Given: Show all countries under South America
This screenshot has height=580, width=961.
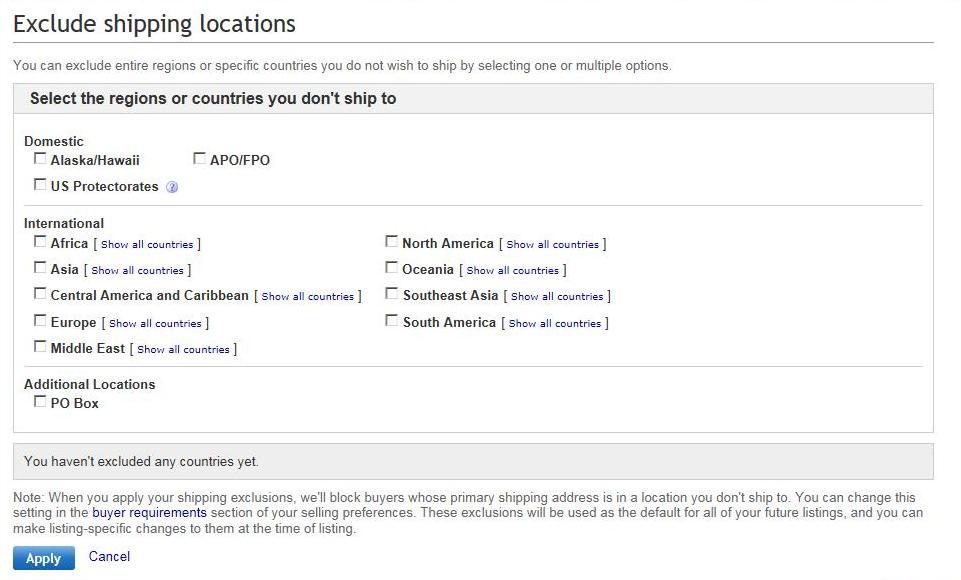Looking at the screenshot, I should (x=555, y=323).
